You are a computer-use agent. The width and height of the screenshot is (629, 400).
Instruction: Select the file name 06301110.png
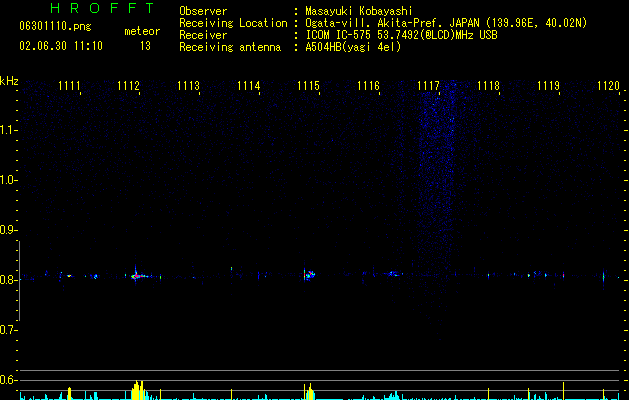click(x=55, y=27)
